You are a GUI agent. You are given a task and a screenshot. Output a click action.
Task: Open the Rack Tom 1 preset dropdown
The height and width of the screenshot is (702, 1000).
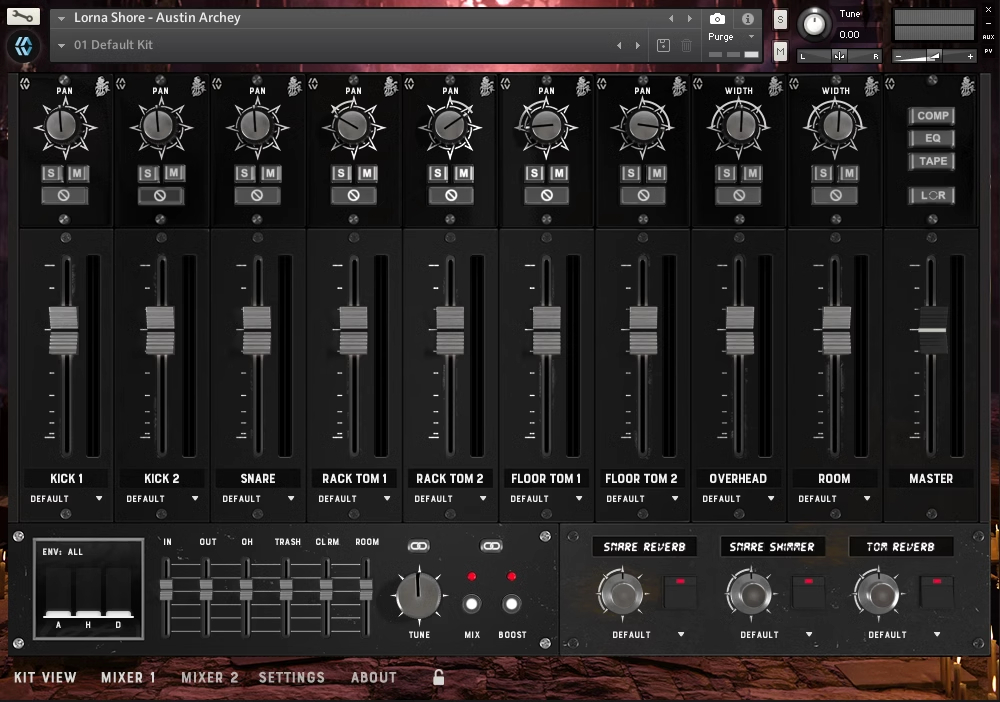point(355,499)
